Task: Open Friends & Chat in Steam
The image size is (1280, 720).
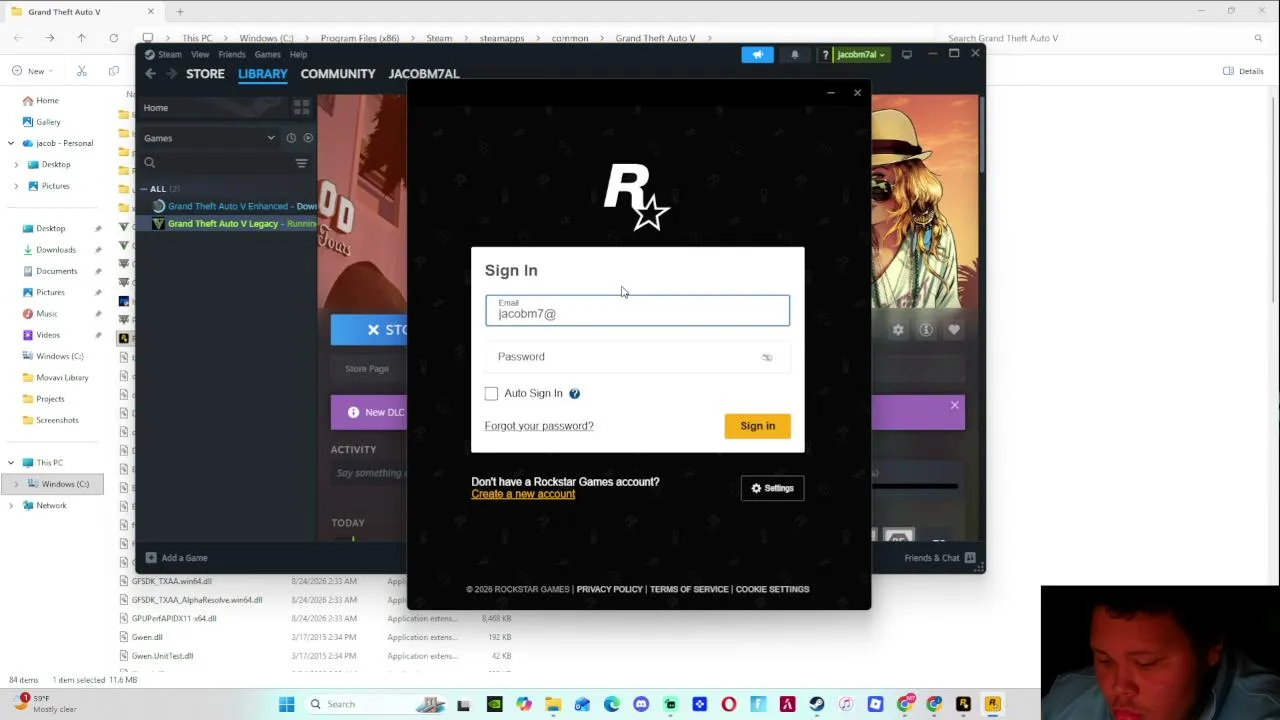Action: point(938,558)
